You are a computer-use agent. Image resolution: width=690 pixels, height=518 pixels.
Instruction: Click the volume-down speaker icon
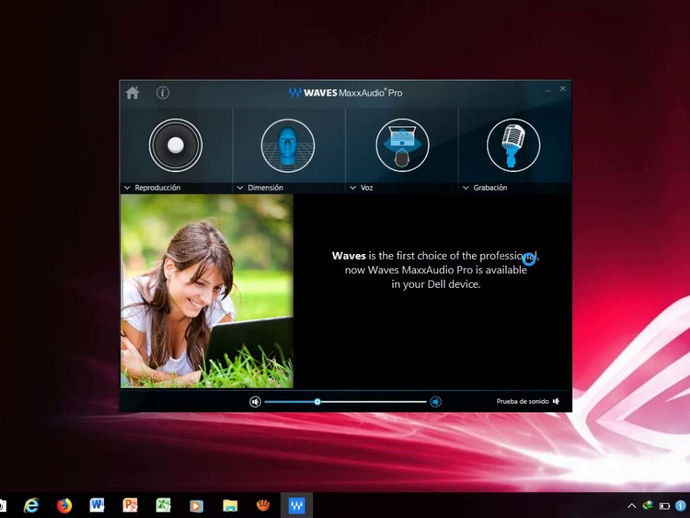pyautogui.click(x=255, y=402)
